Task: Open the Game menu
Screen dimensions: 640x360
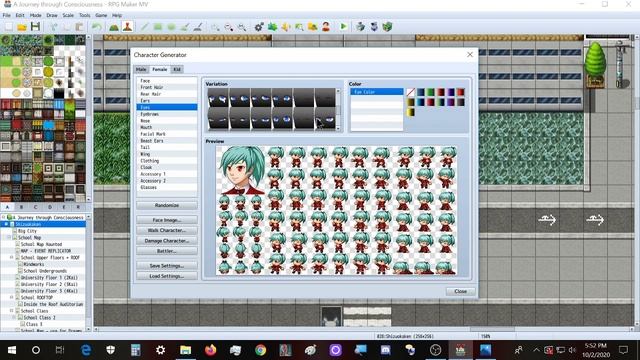Action: click(x=101, y=15)
